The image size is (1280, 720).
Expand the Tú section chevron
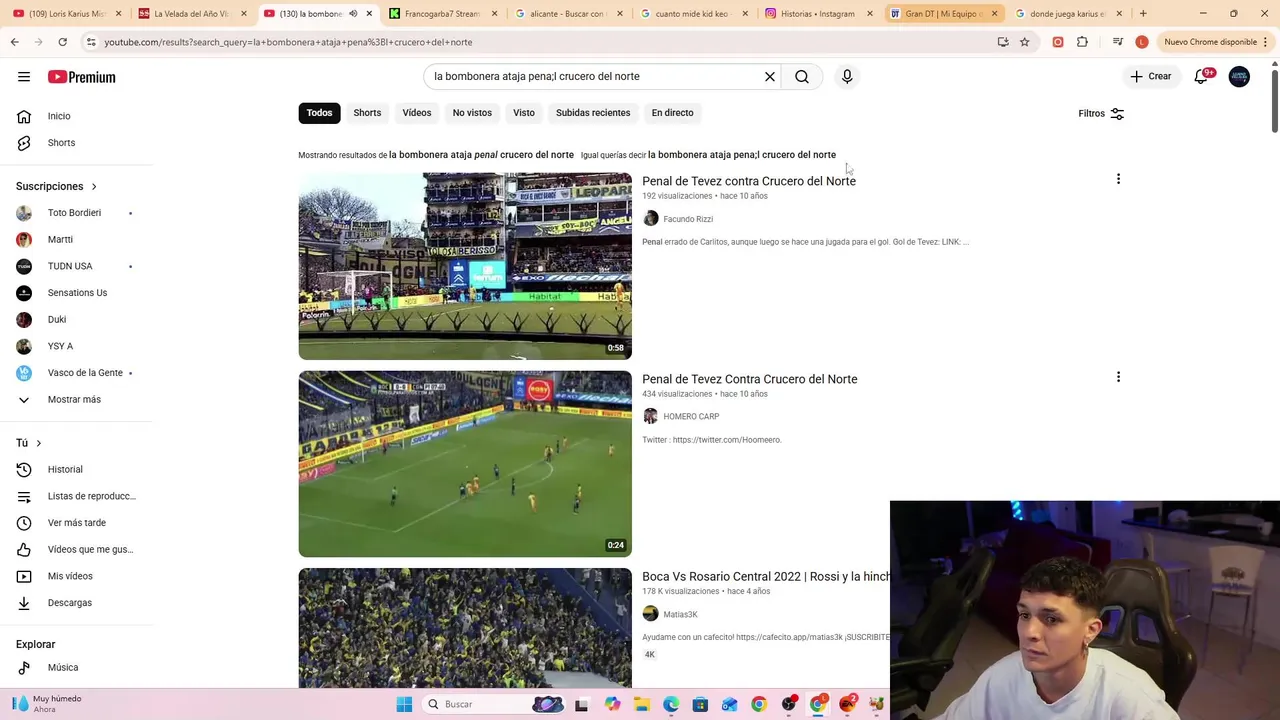pyautogui.click(x=39, y=443)
